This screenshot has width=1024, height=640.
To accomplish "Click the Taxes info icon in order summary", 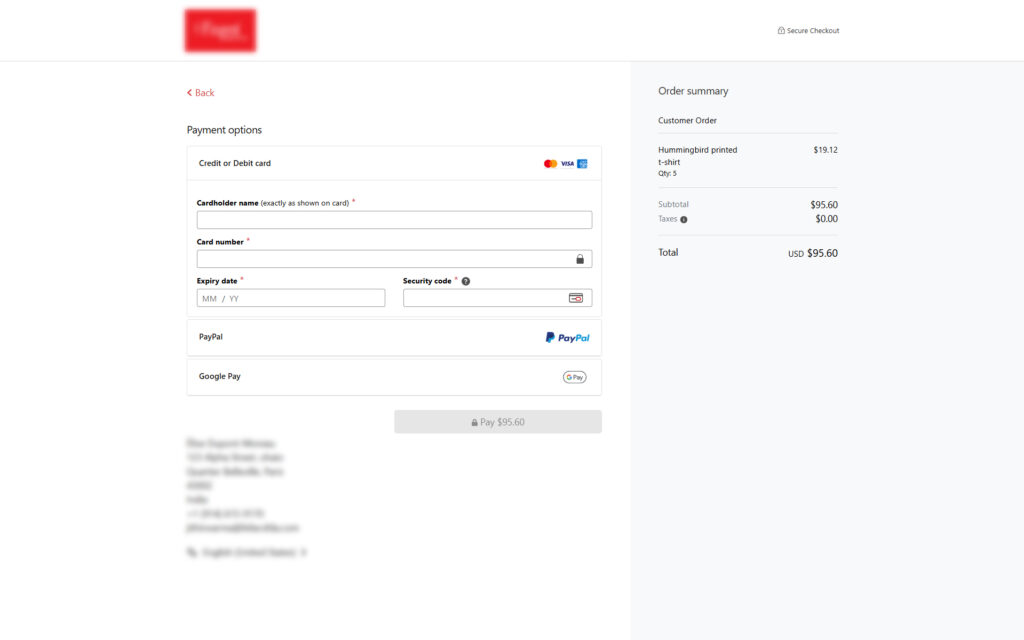I will click(x=683, y=218).
